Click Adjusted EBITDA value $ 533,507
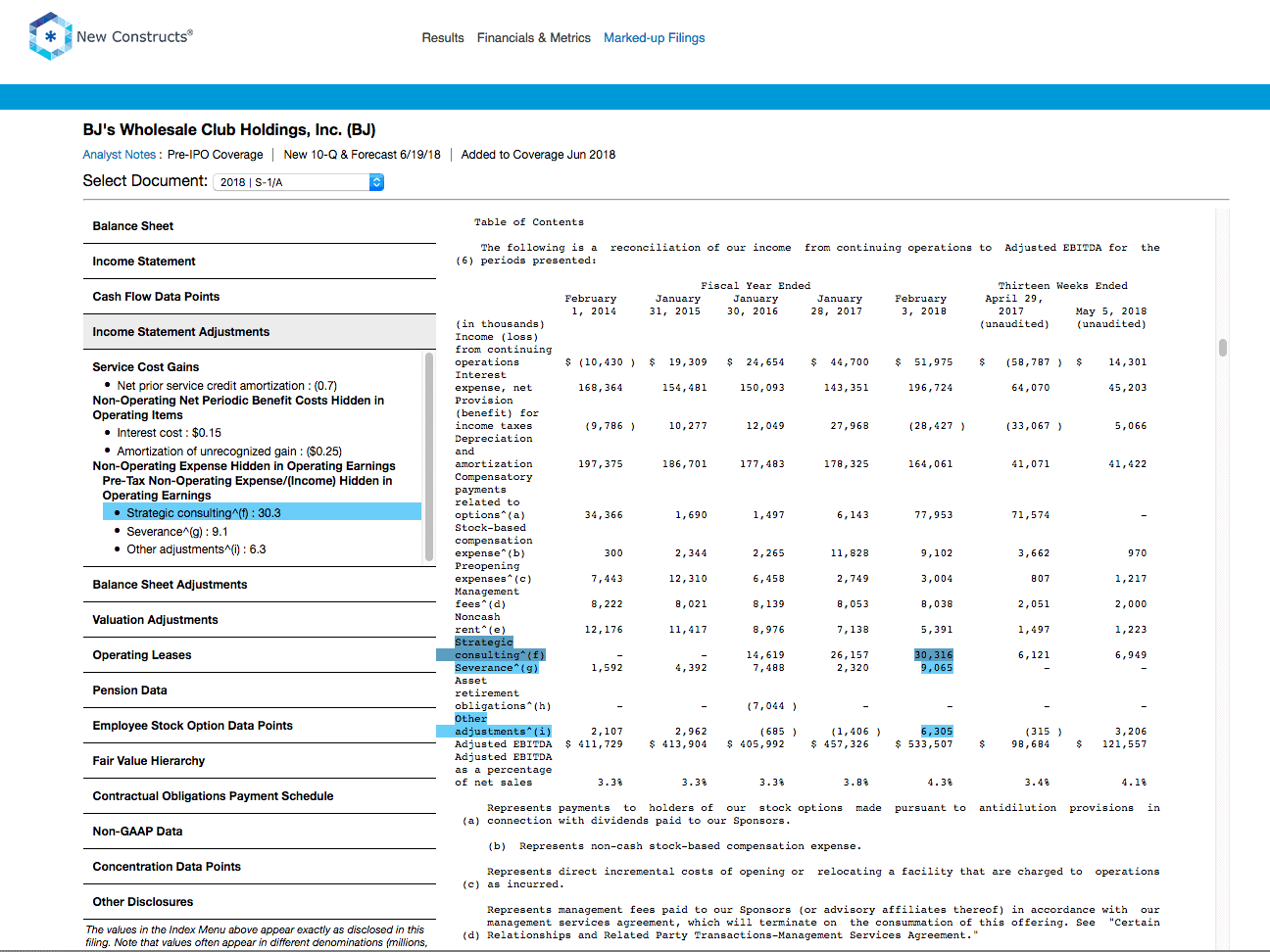Screen dimensions: 1270x952 click(923, 744)
